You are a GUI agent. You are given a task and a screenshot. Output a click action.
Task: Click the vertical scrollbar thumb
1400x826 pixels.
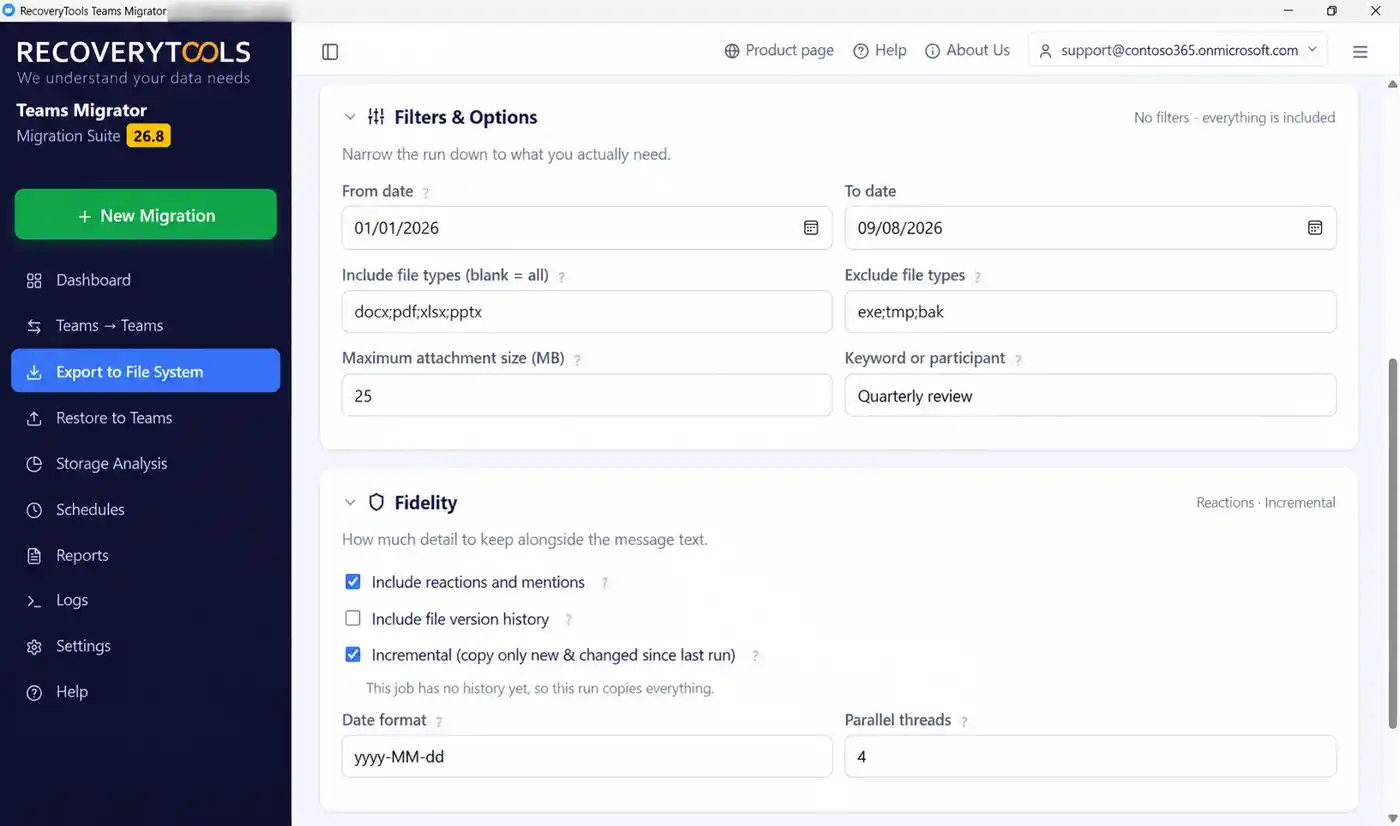[1393, 543]
